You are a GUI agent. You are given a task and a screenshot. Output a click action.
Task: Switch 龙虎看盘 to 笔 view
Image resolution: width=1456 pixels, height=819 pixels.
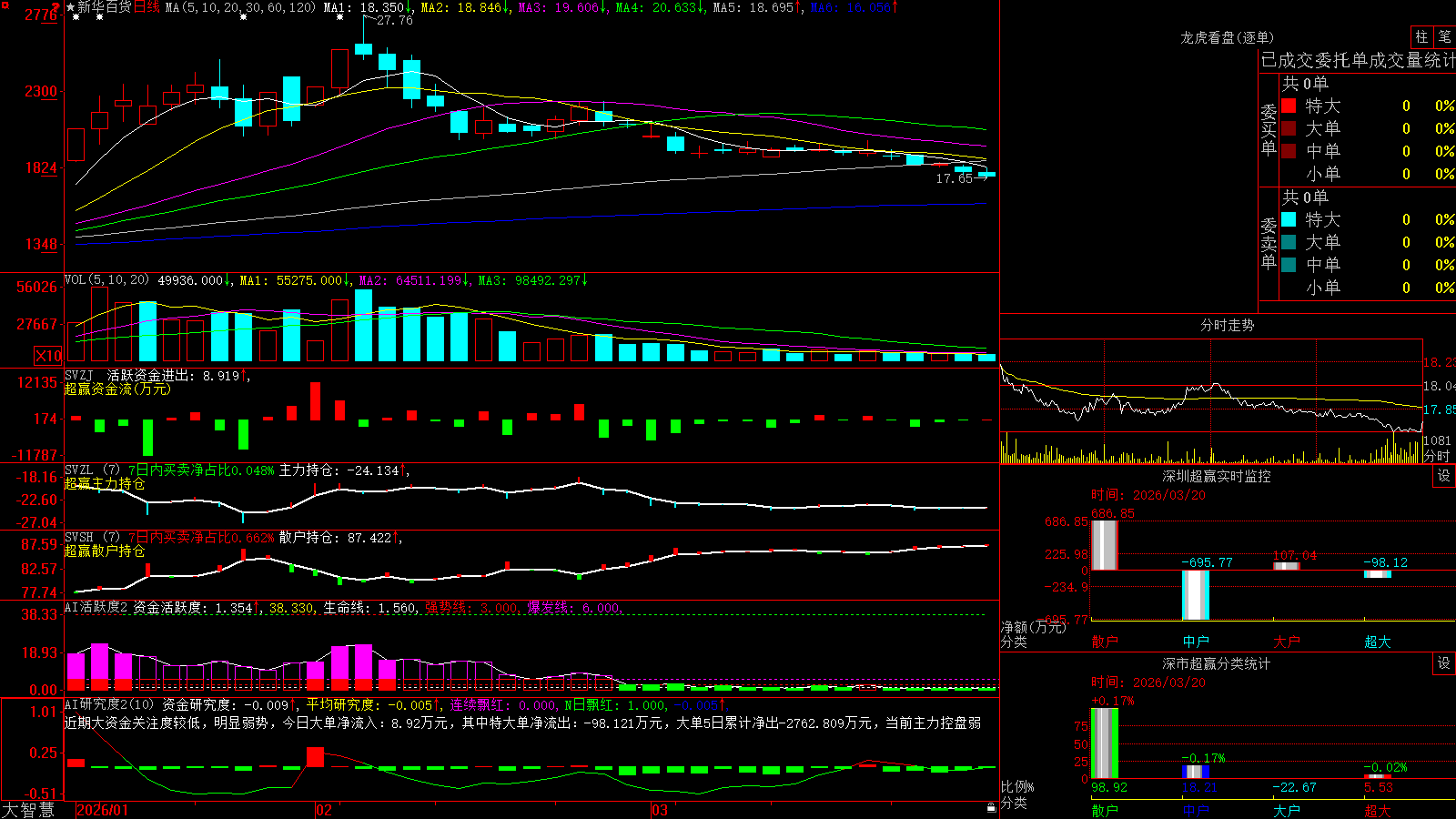pos(1444,36)
